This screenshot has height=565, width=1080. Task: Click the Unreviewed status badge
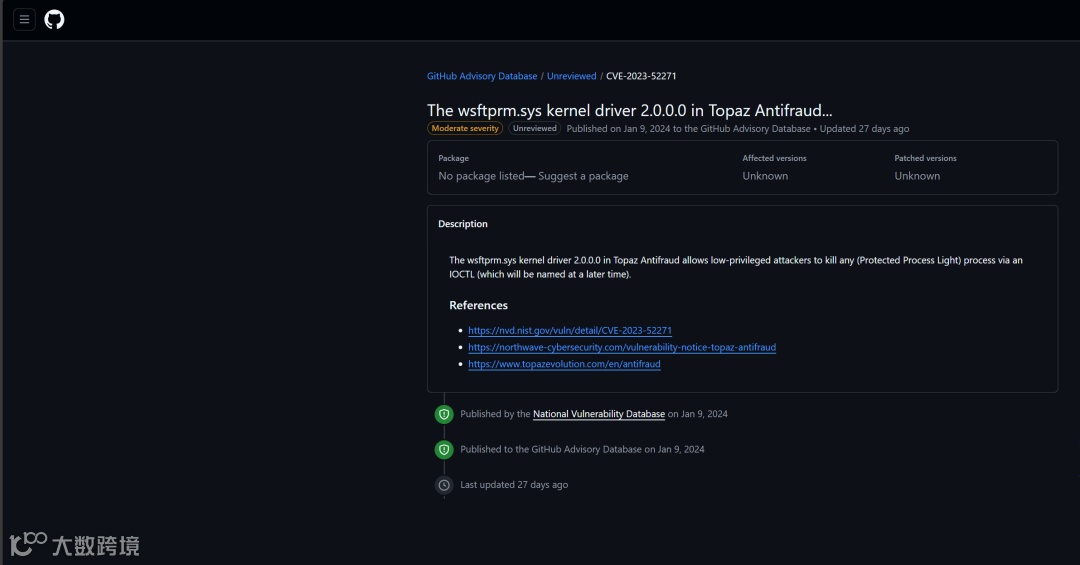click(534, 128)
